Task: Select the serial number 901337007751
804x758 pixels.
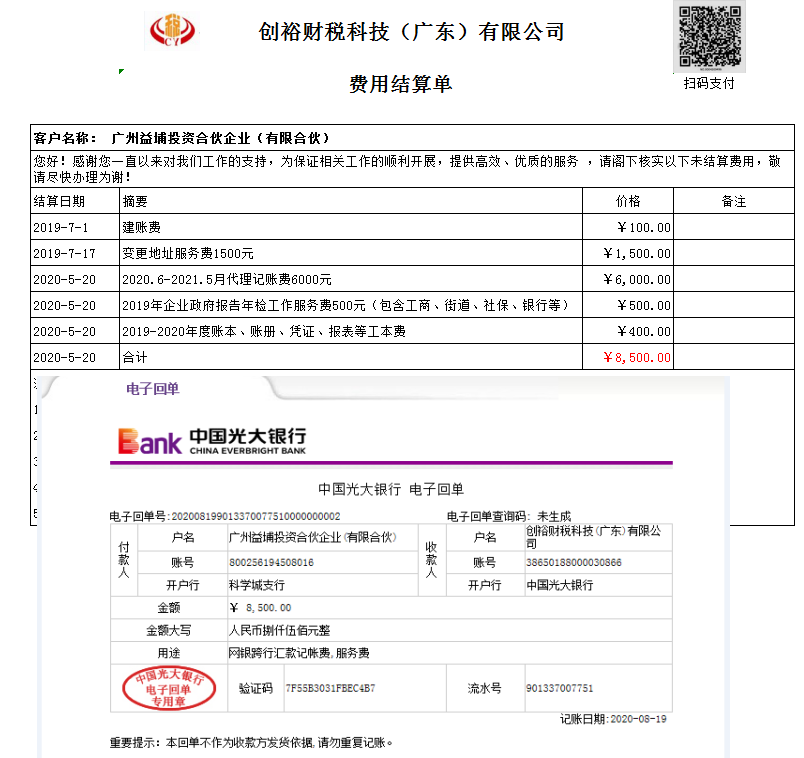Action: [559, 688]
